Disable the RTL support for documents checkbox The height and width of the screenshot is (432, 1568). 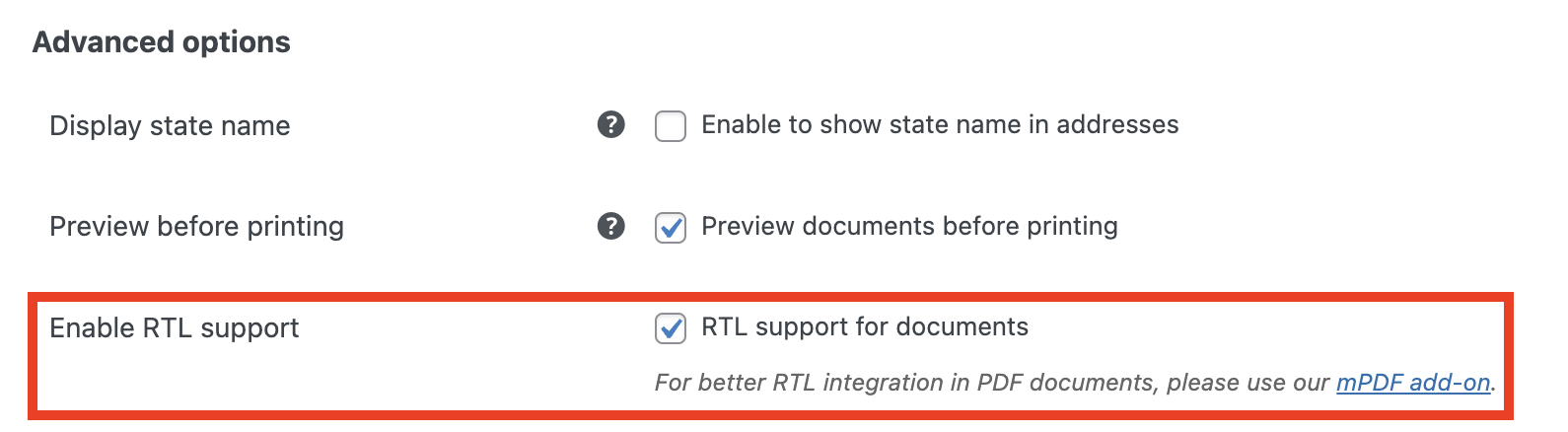671,328
